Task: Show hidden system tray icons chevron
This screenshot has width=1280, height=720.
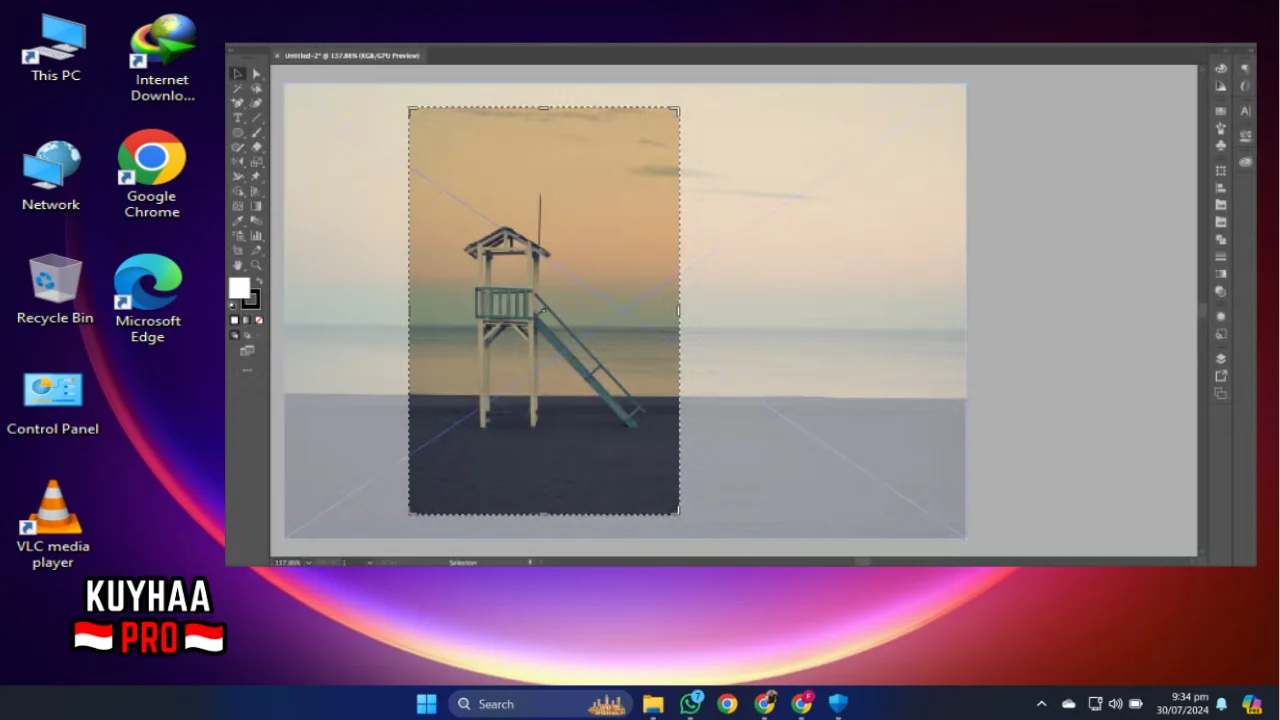Action: tap(1041, 704)
